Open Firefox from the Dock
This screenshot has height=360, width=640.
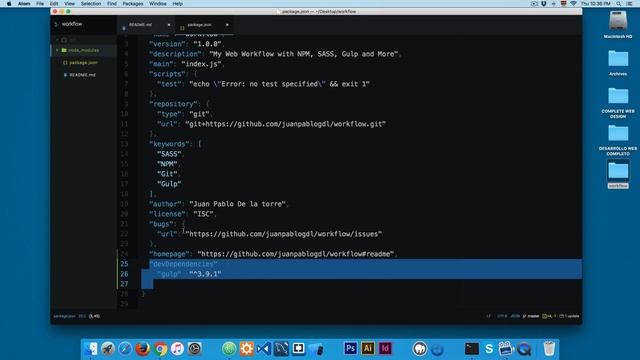(142, 349)
